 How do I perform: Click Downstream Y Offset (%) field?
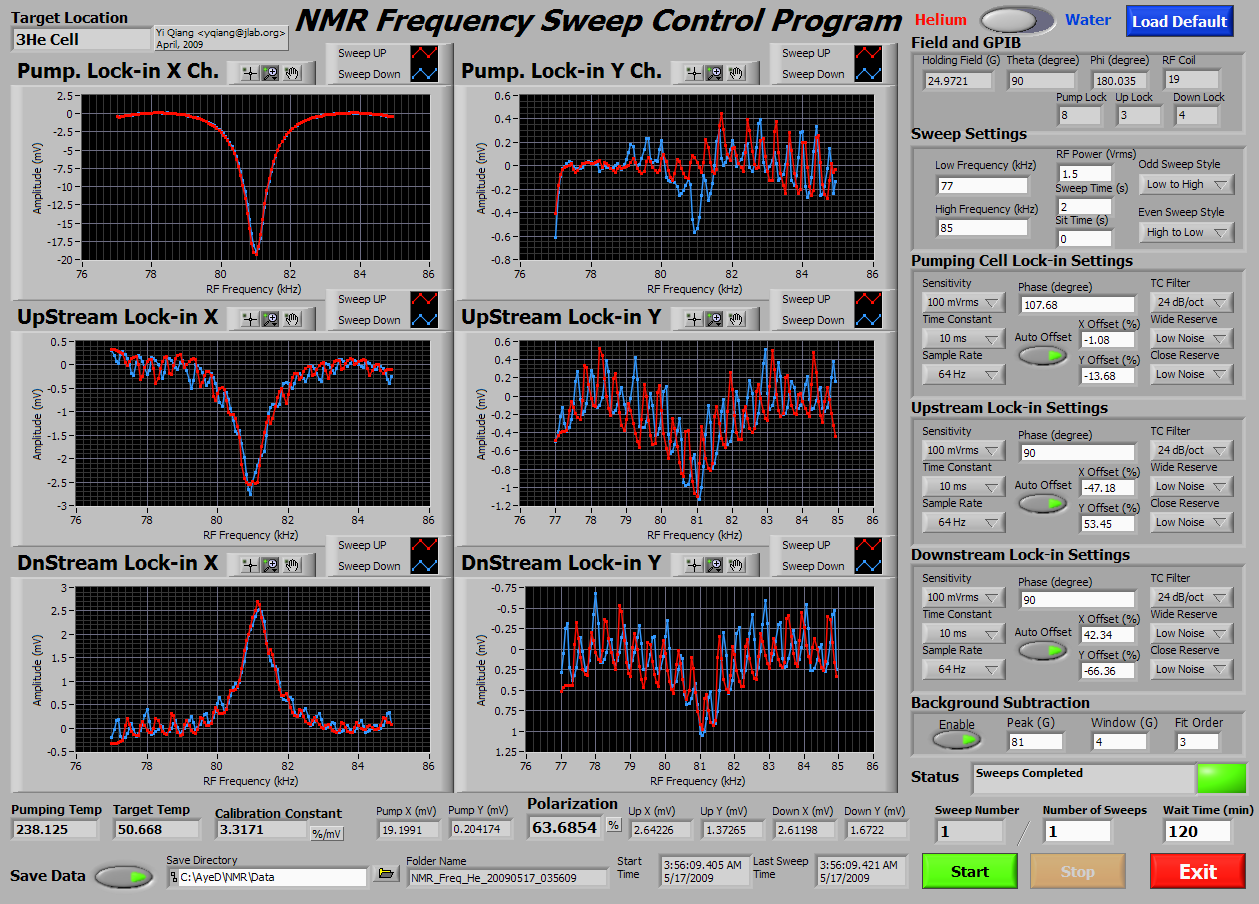(1108, 671)
